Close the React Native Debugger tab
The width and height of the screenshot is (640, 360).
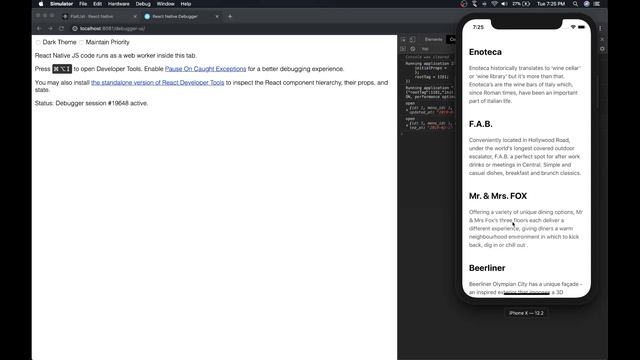(x=217, y=16)
